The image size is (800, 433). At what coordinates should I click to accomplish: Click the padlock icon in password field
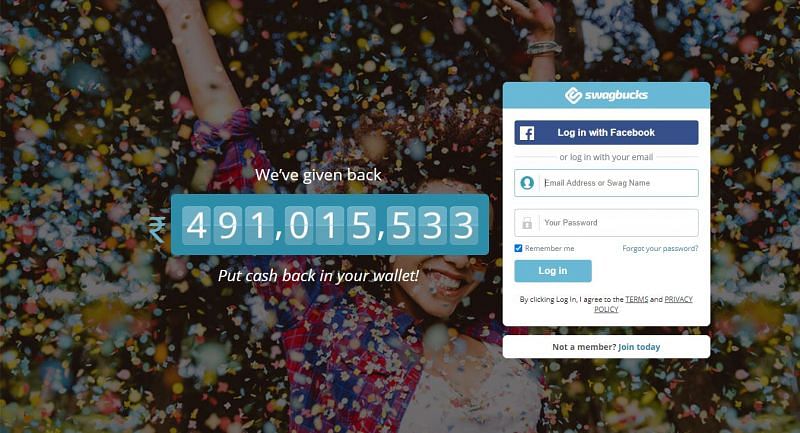(x=527, y=223)
